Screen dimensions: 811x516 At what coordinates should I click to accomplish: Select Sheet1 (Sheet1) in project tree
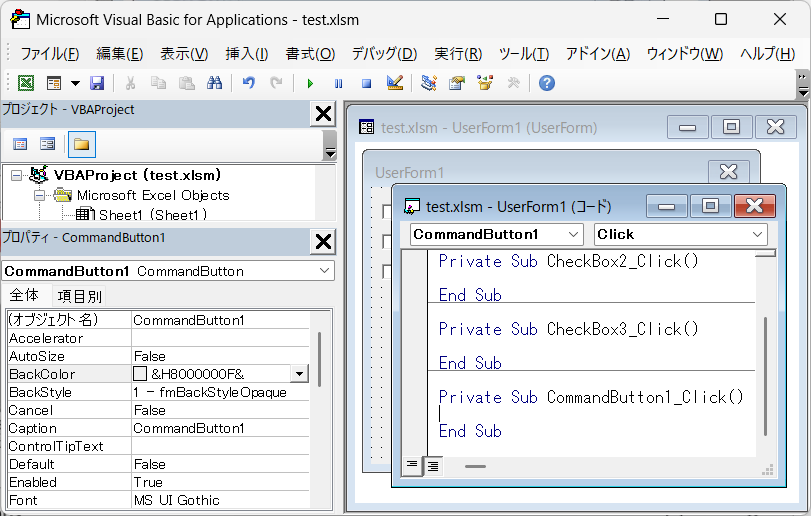153,215
